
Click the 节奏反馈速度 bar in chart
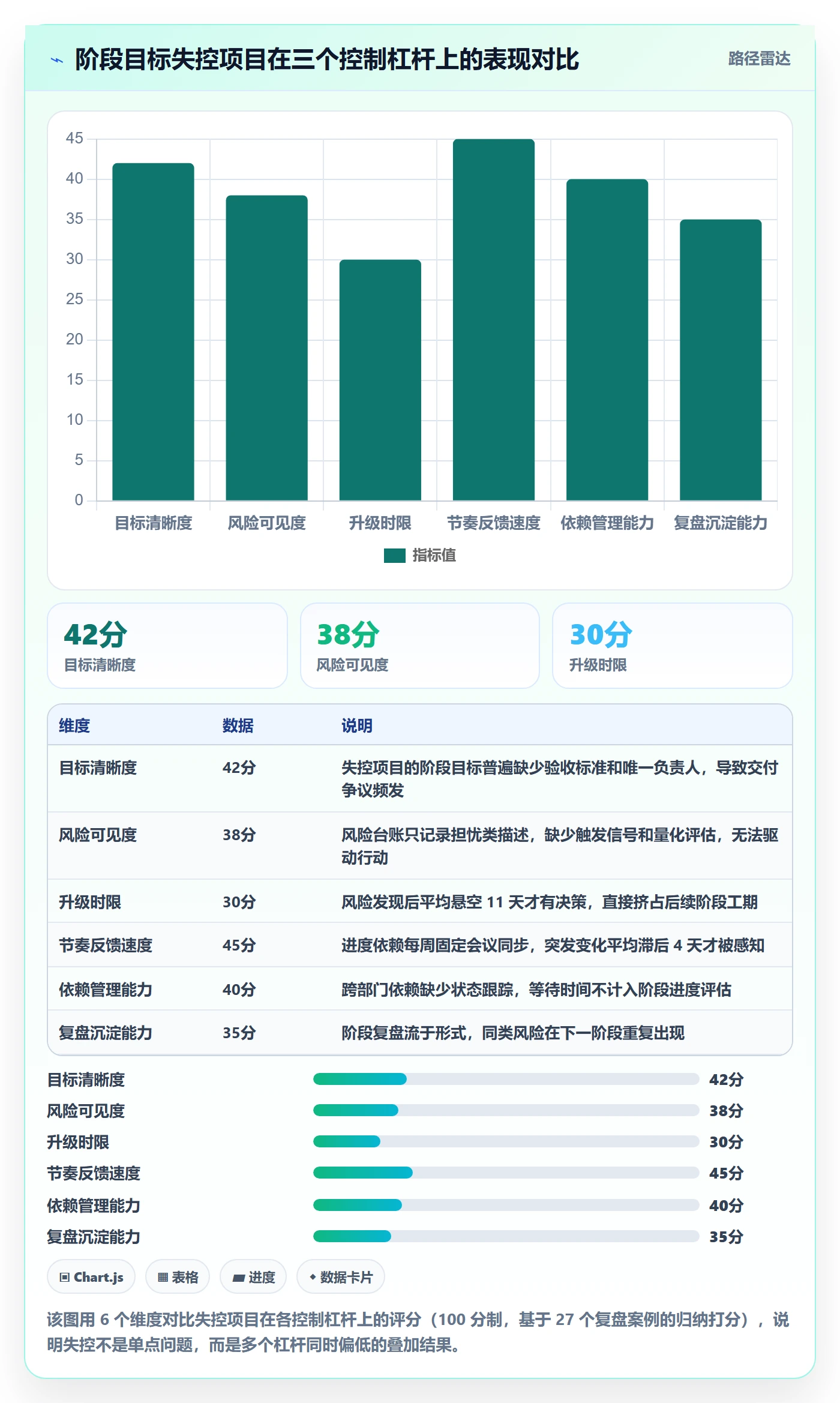click(493, 320)
